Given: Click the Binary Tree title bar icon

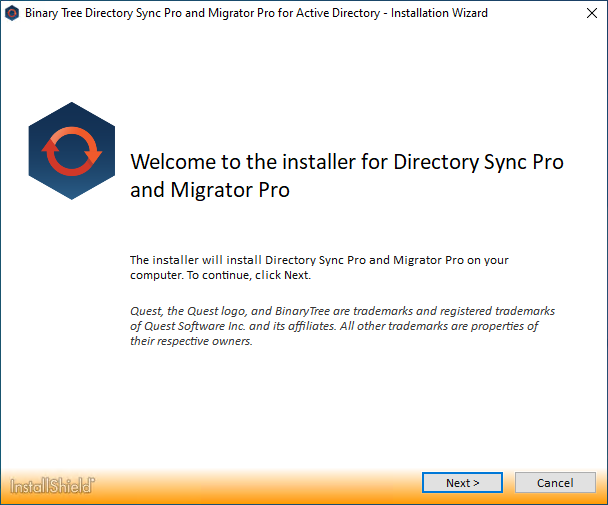Looking at the screenshot, I should [12, 13].
